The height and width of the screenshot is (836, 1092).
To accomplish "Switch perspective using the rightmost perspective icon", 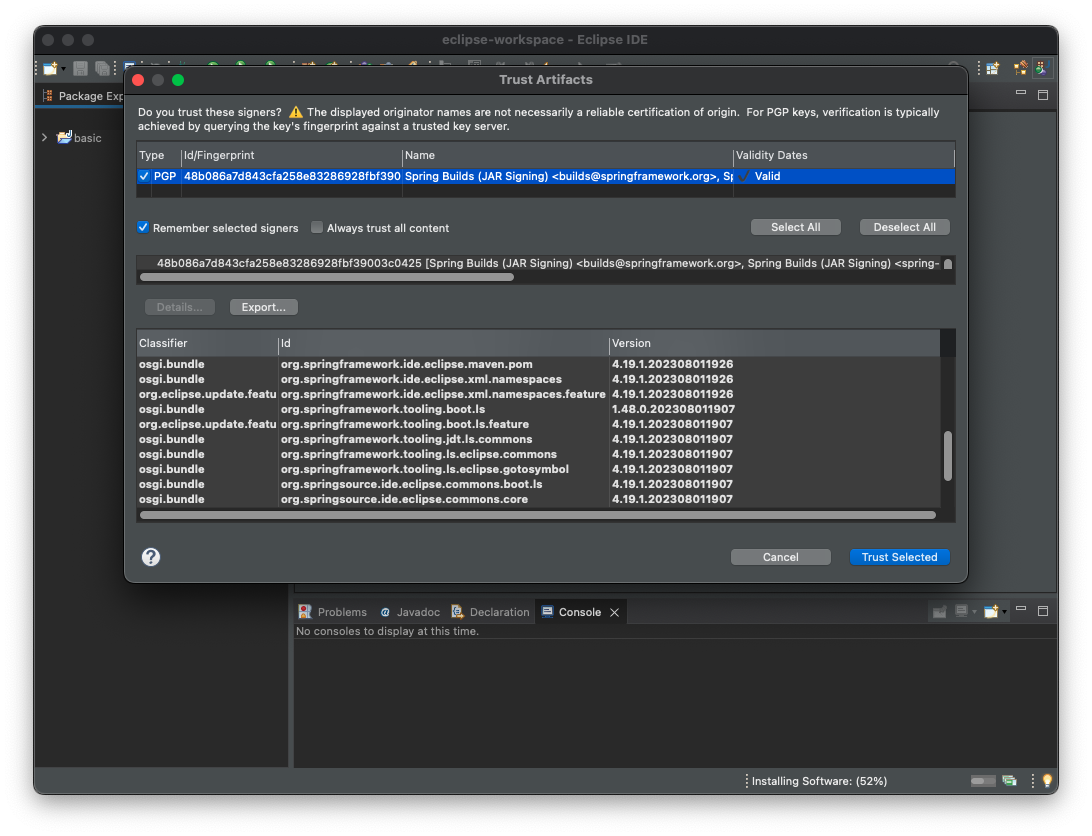I will coord(1042,68).
